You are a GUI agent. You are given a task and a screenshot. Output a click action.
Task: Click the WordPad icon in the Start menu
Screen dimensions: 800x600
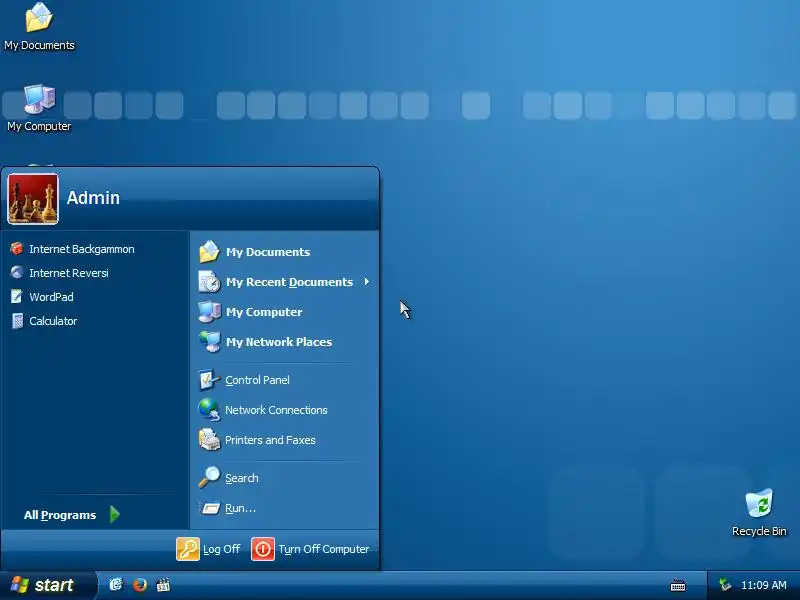pos(17,296)
